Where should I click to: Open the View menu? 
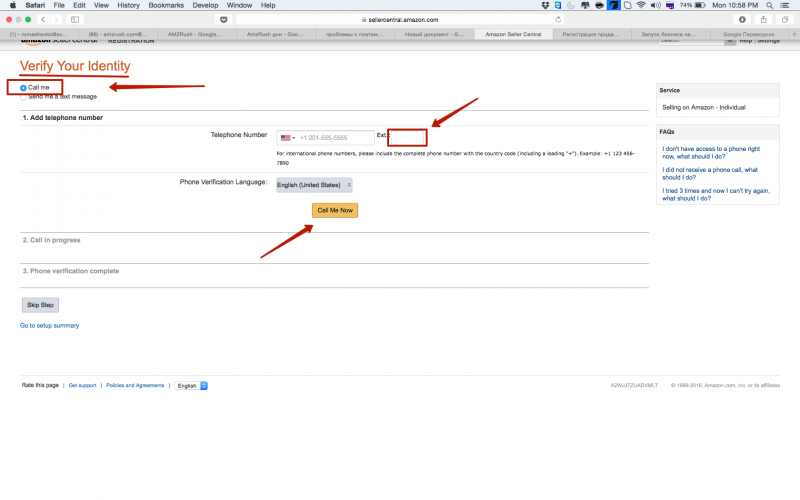coord(101,5)
